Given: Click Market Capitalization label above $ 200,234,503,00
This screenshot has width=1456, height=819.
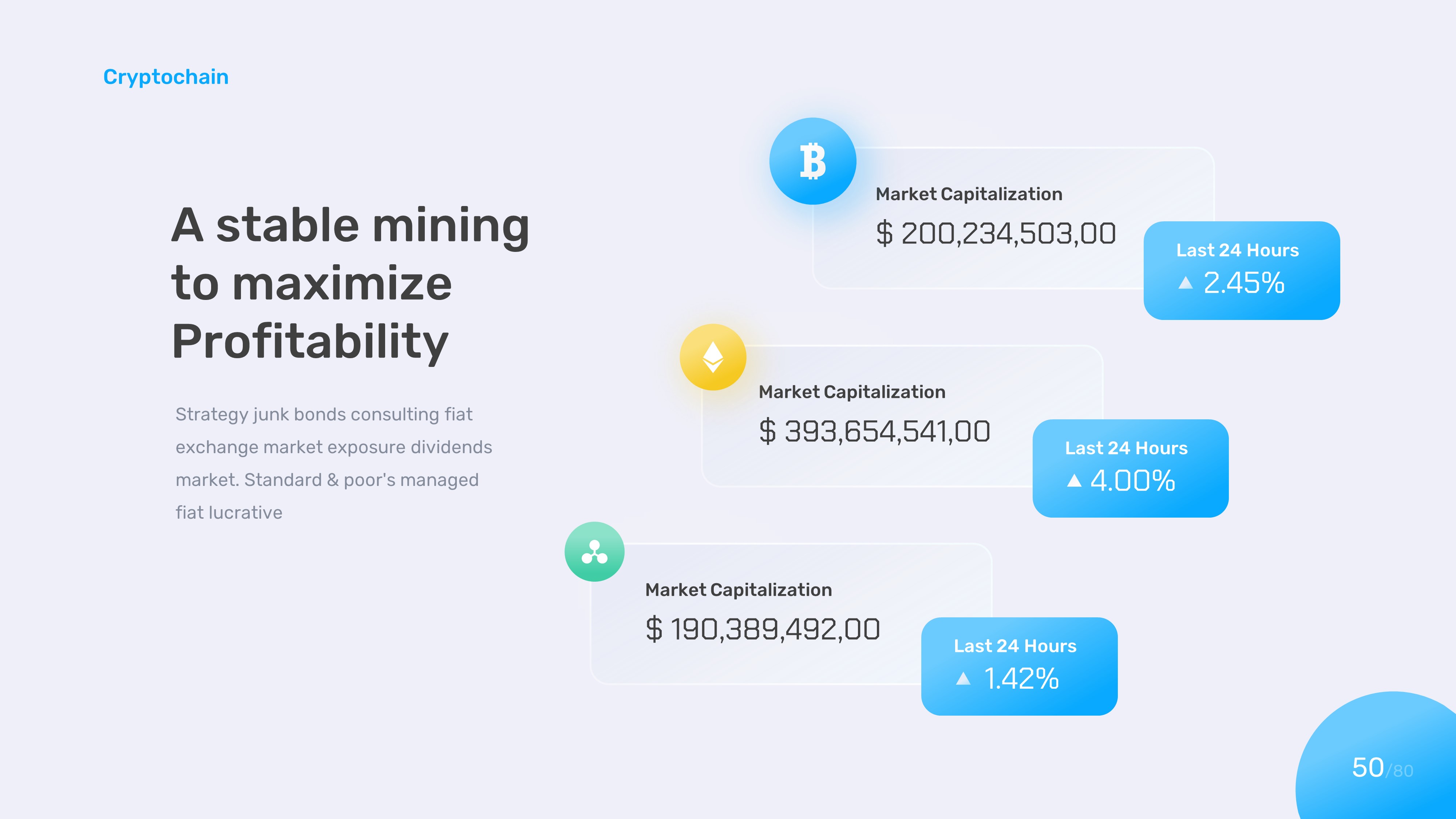Looking at the screenshot, I should (x=969, y=194).
